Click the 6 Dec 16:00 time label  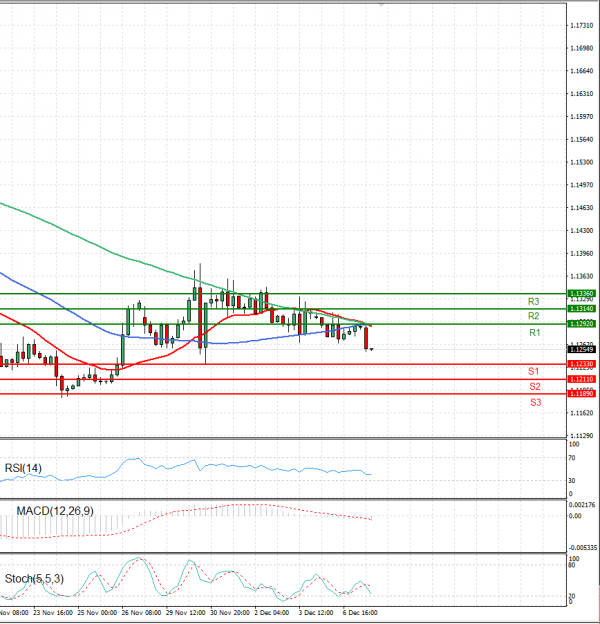360,612
